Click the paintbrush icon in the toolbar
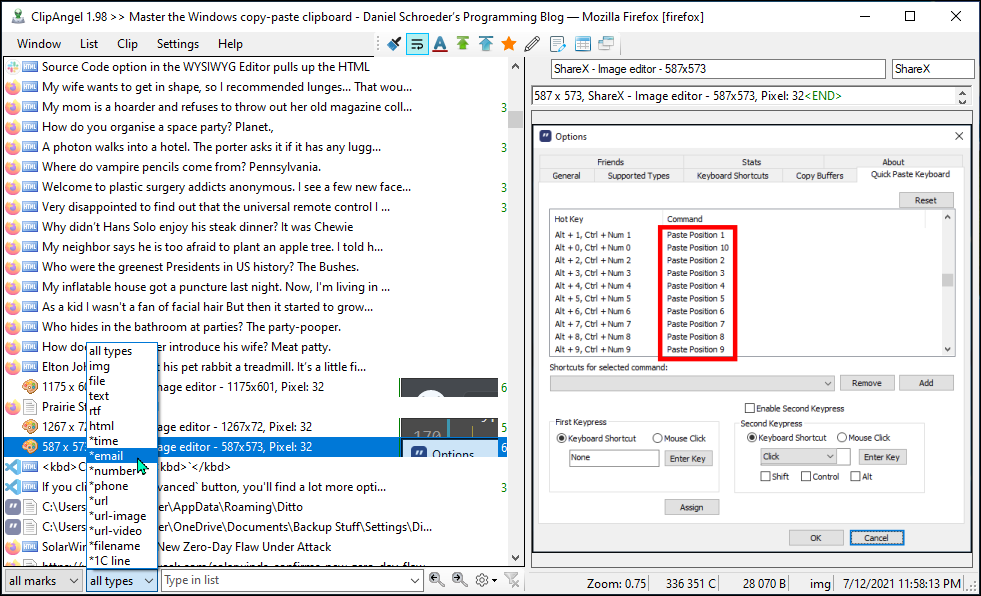 [x=394, y=44]
